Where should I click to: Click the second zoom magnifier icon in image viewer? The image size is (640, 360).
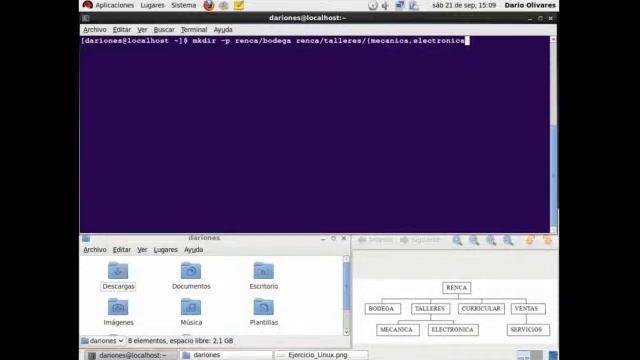point(474,240)
